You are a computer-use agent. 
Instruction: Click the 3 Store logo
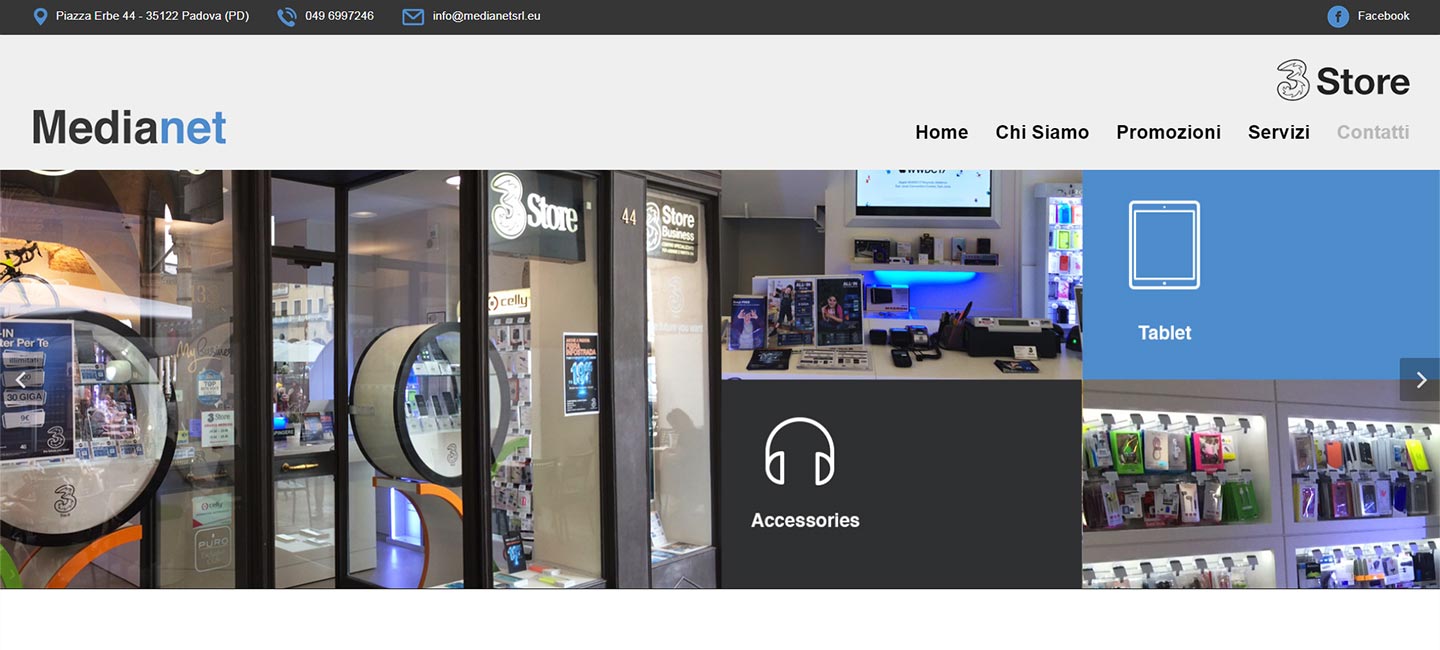tap(1343, 81)
